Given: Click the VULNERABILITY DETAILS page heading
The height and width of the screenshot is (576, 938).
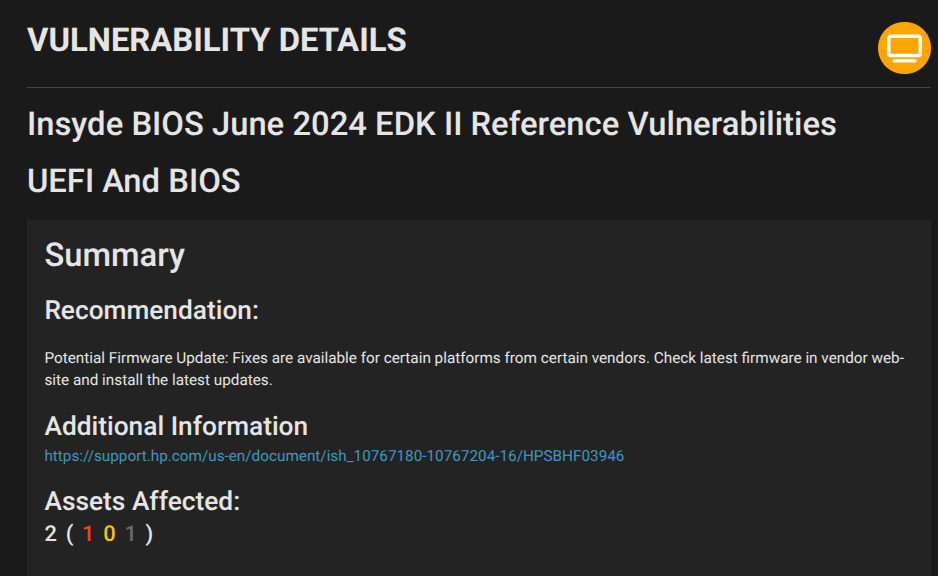Looking at the screenshot, I should [217, 40].
